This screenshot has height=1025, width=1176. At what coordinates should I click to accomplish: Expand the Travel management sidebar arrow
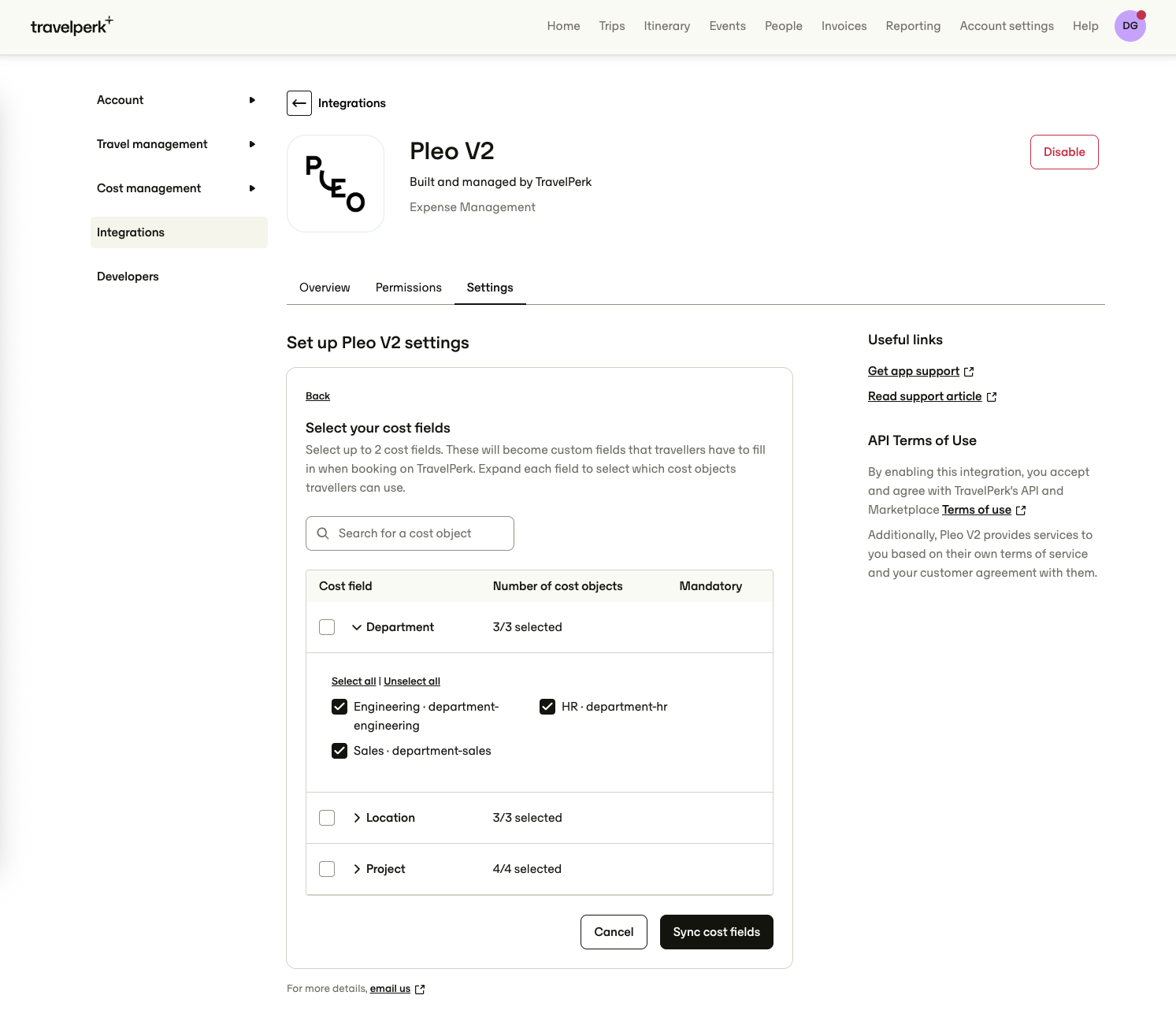click(252, 144)
